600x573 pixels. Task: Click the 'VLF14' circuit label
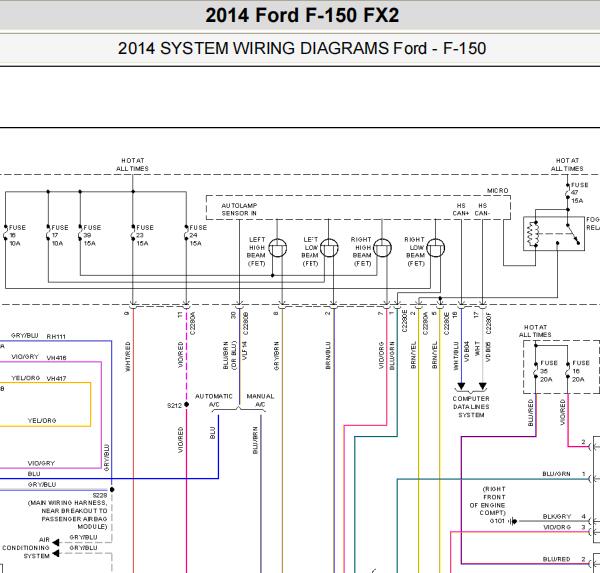click(x=245, y=351)
